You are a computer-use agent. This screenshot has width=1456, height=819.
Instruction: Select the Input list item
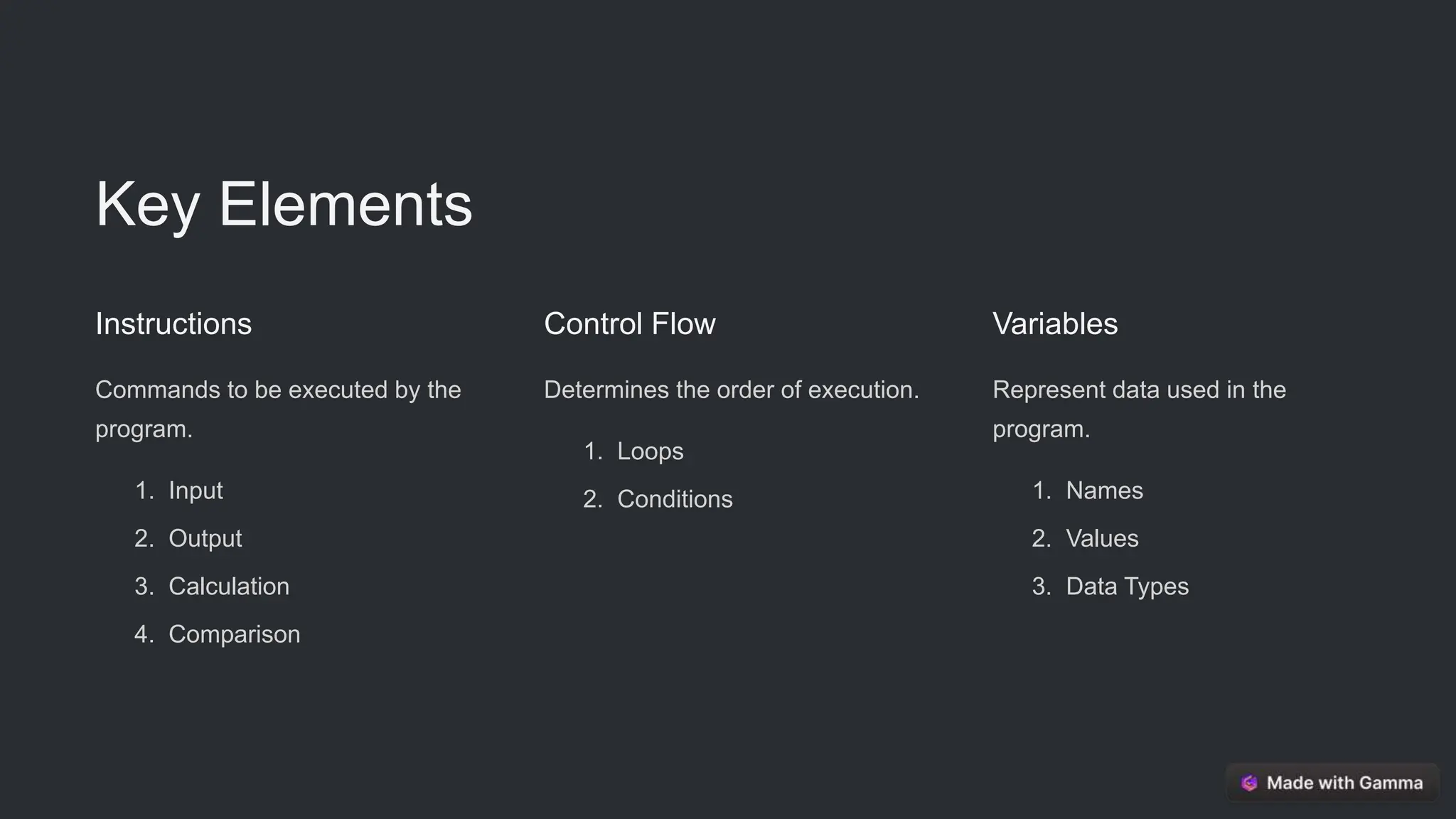[x=196, y=491]
